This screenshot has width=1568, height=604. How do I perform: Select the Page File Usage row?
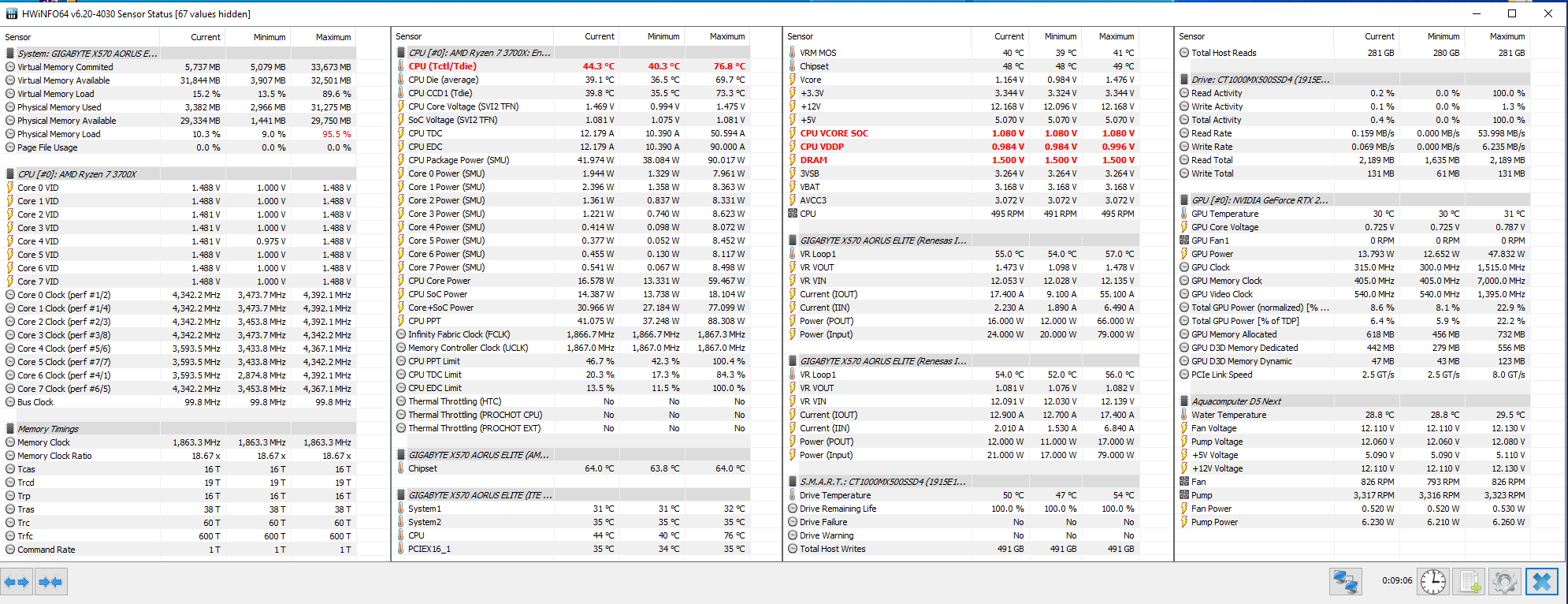(180, 147)
